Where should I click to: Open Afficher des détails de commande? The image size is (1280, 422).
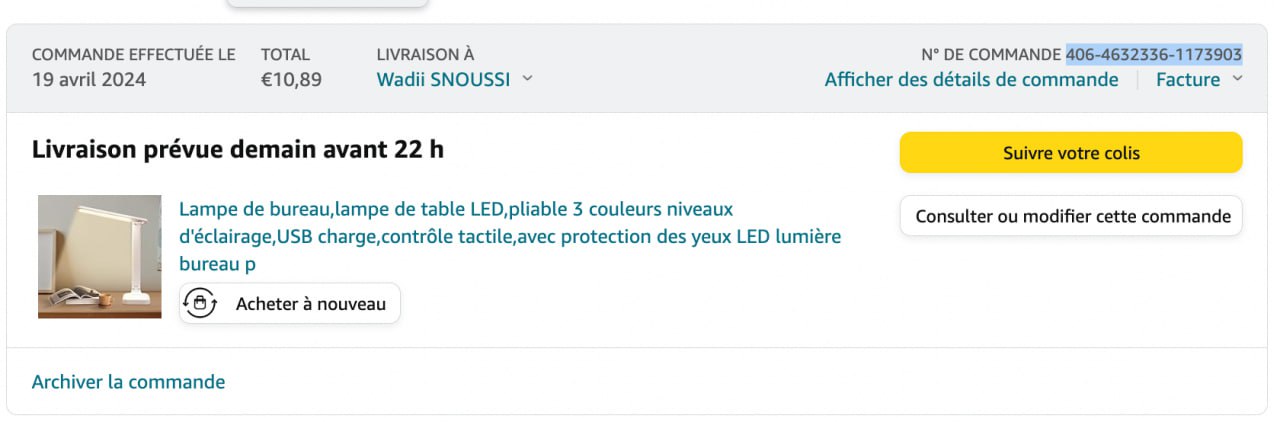(971, 80)
